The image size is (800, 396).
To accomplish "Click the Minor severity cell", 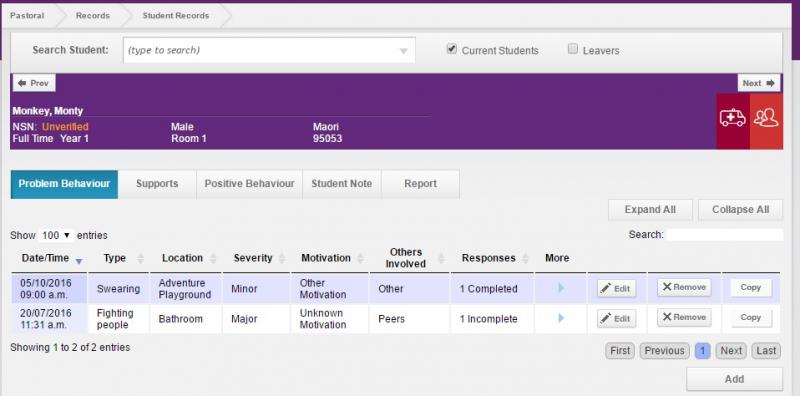I will click(256, 288).
